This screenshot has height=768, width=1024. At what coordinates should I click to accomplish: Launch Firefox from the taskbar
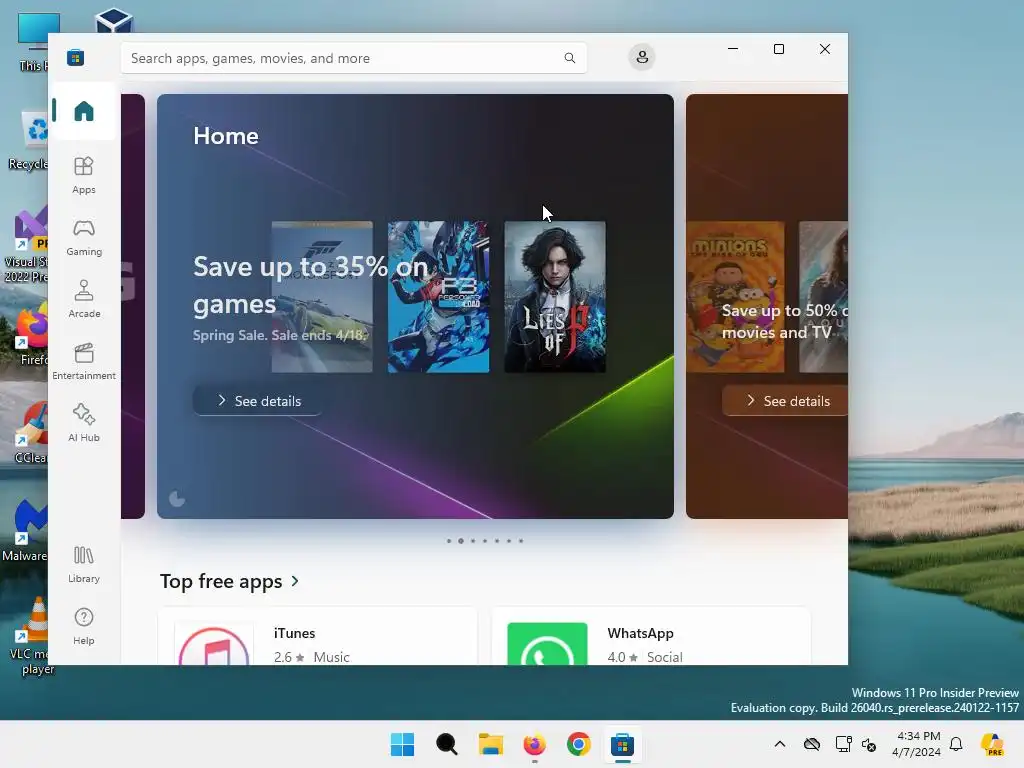(534, 744)
